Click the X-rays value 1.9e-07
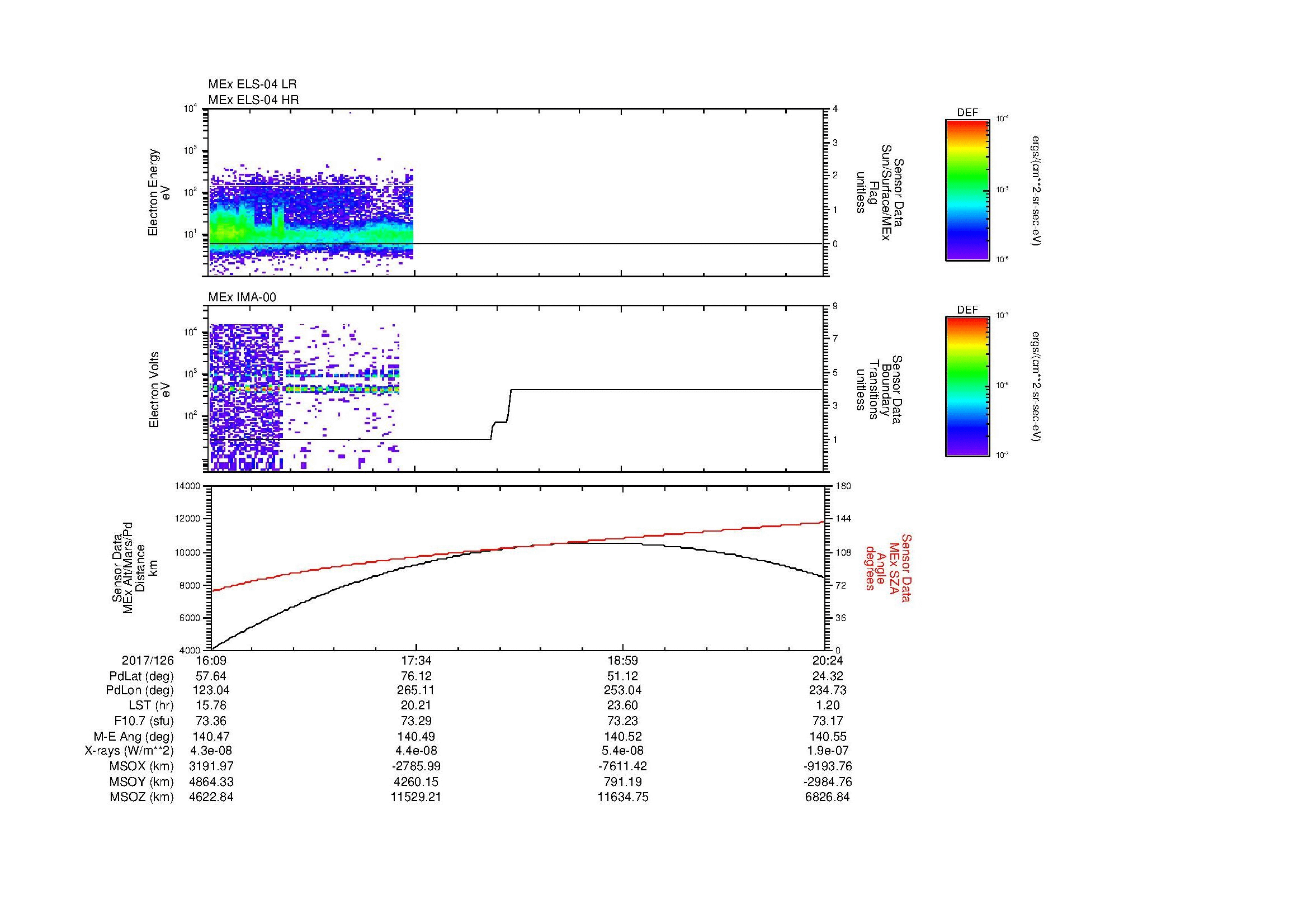Image resolution: width=1308 pixels, height=924 pixels. (829, 751)
